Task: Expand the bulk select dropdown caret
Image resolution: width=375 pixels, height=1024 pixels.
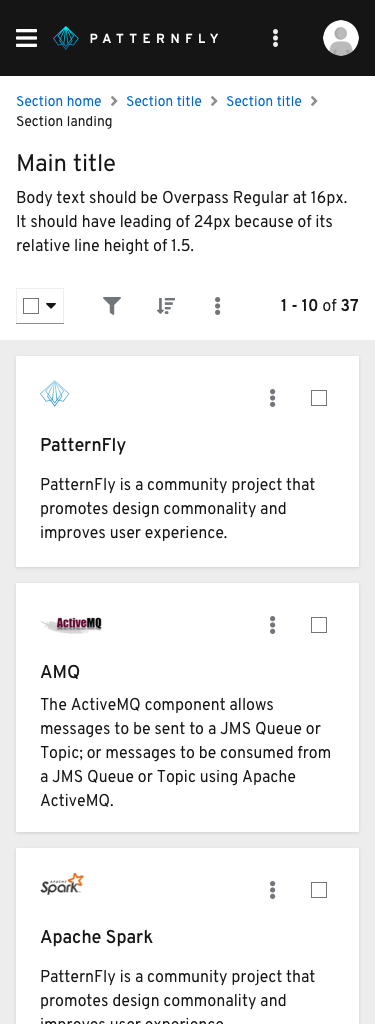Action: click(51, 306)
